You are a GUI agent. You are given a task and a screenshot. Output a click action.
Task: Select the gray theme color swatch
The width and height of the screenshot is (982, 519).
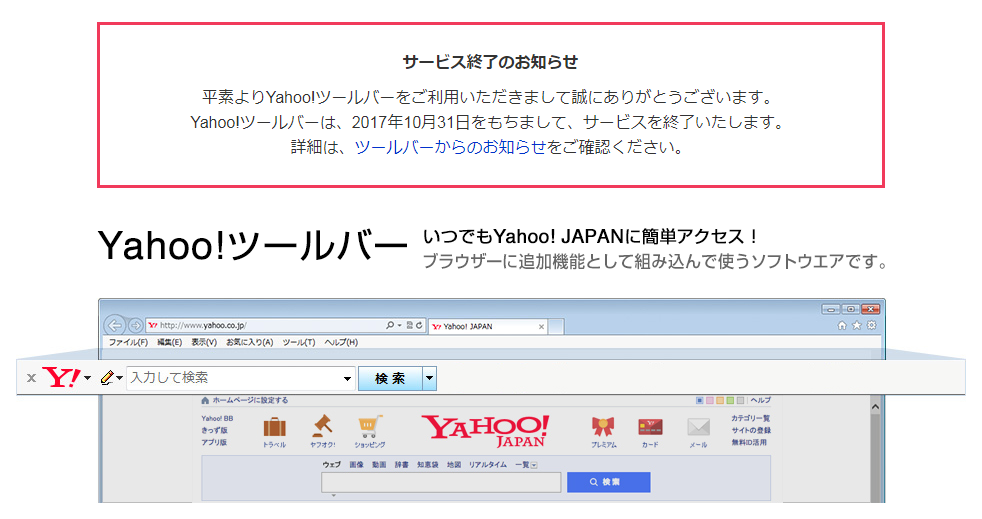click(x=740, y=400)
